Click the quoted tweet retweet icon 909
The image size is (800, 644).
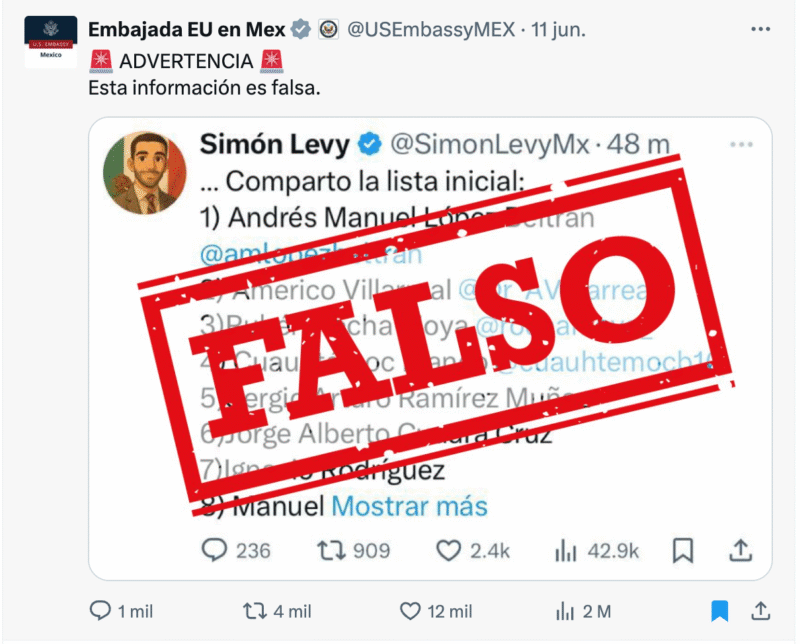point(332,551)
